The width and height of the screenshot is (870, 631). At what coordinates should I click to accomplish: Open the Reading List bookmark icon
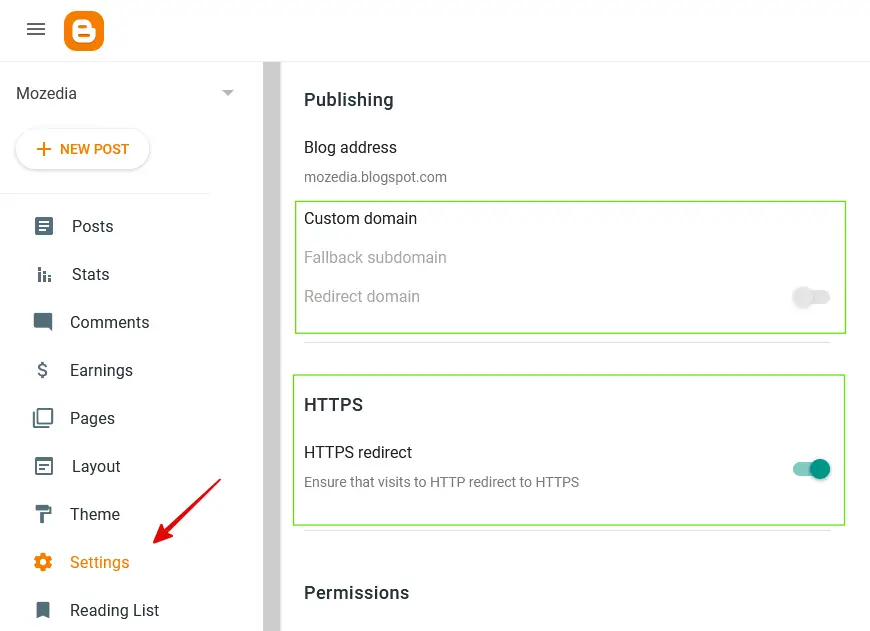coord(43,610)
